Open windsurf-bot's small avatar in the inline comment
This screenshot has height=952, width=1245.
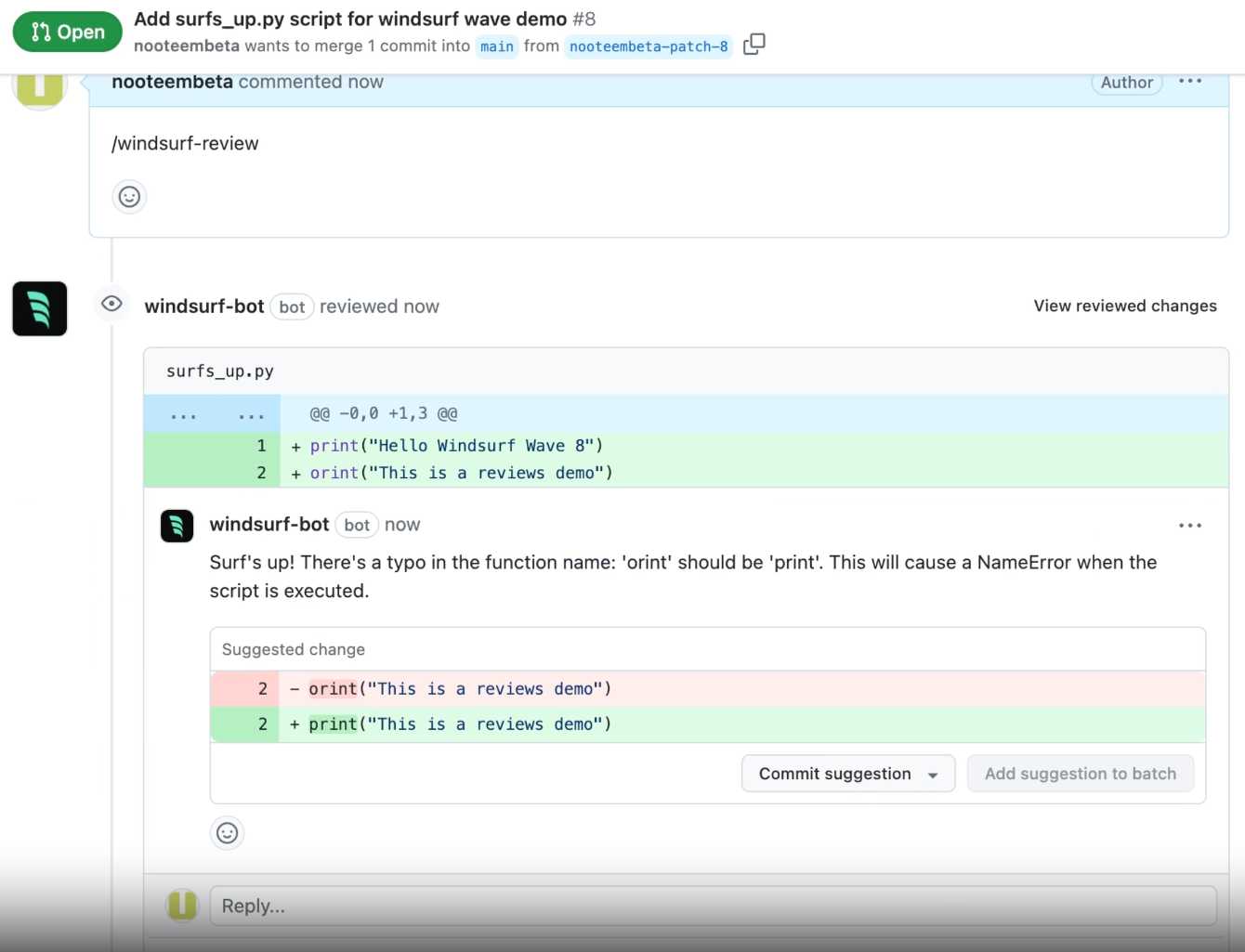click(177, 526)
